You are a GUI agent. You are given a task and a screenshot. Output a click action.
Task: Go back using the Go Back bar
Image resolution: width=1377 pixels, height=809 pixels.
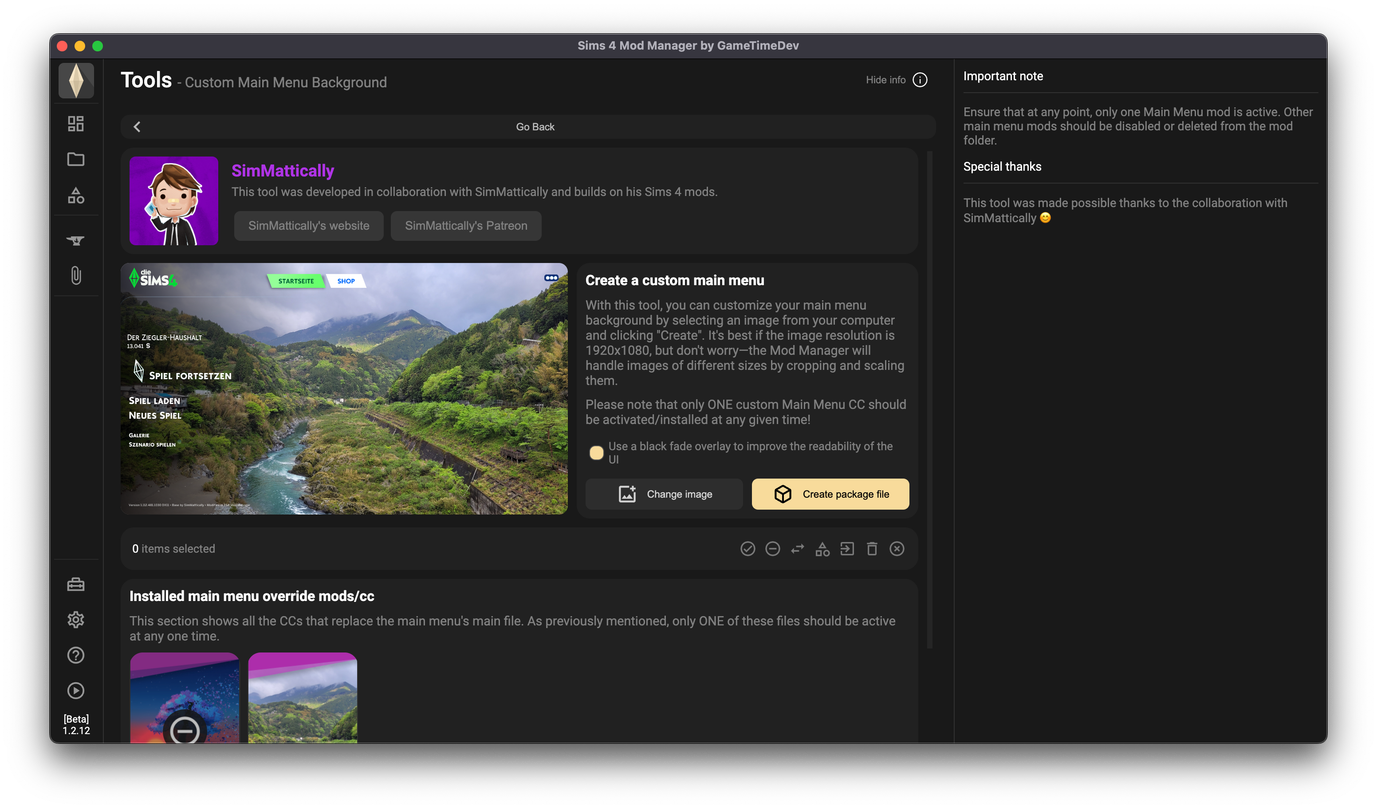528,127
